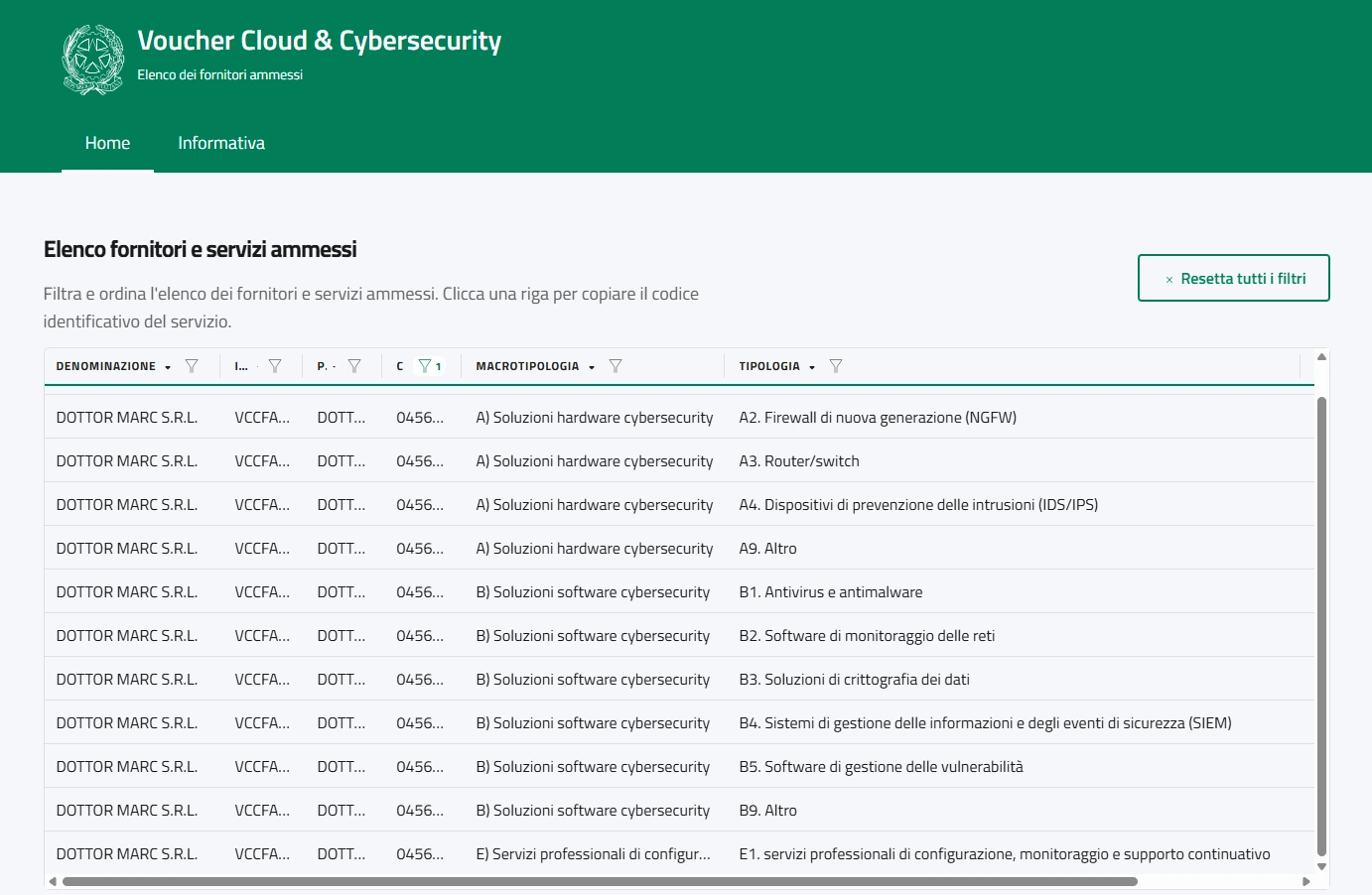Sort the truncated 'P.' column header
The width and height of the screenshot is (1372, 895).
322,366
